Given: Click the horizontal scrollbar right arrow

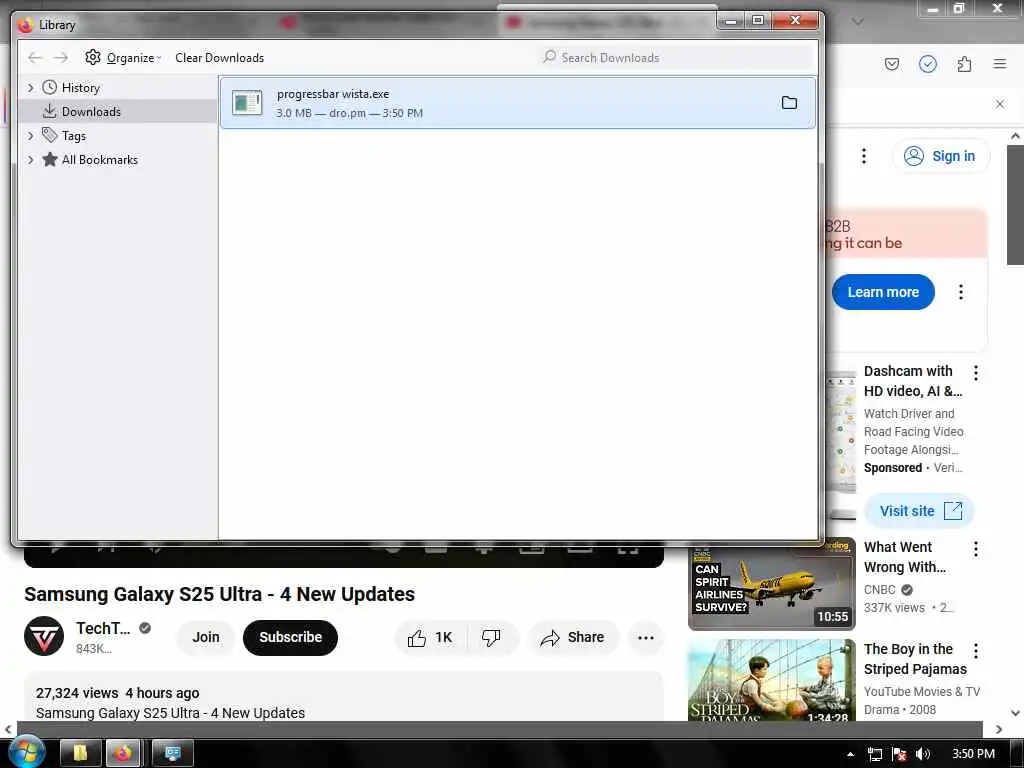Looking at the screenshot, I should tap(999, 729).
